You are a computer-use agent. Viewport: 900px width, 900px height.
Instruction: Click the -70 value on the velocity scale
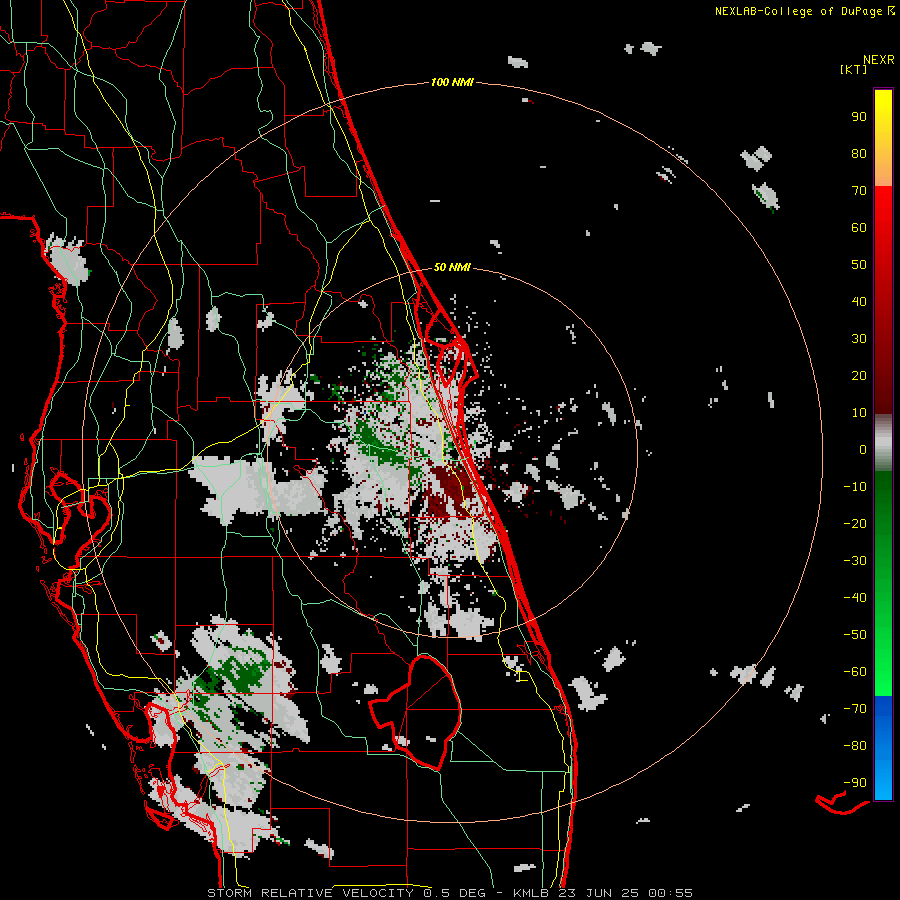pos(855,709)
